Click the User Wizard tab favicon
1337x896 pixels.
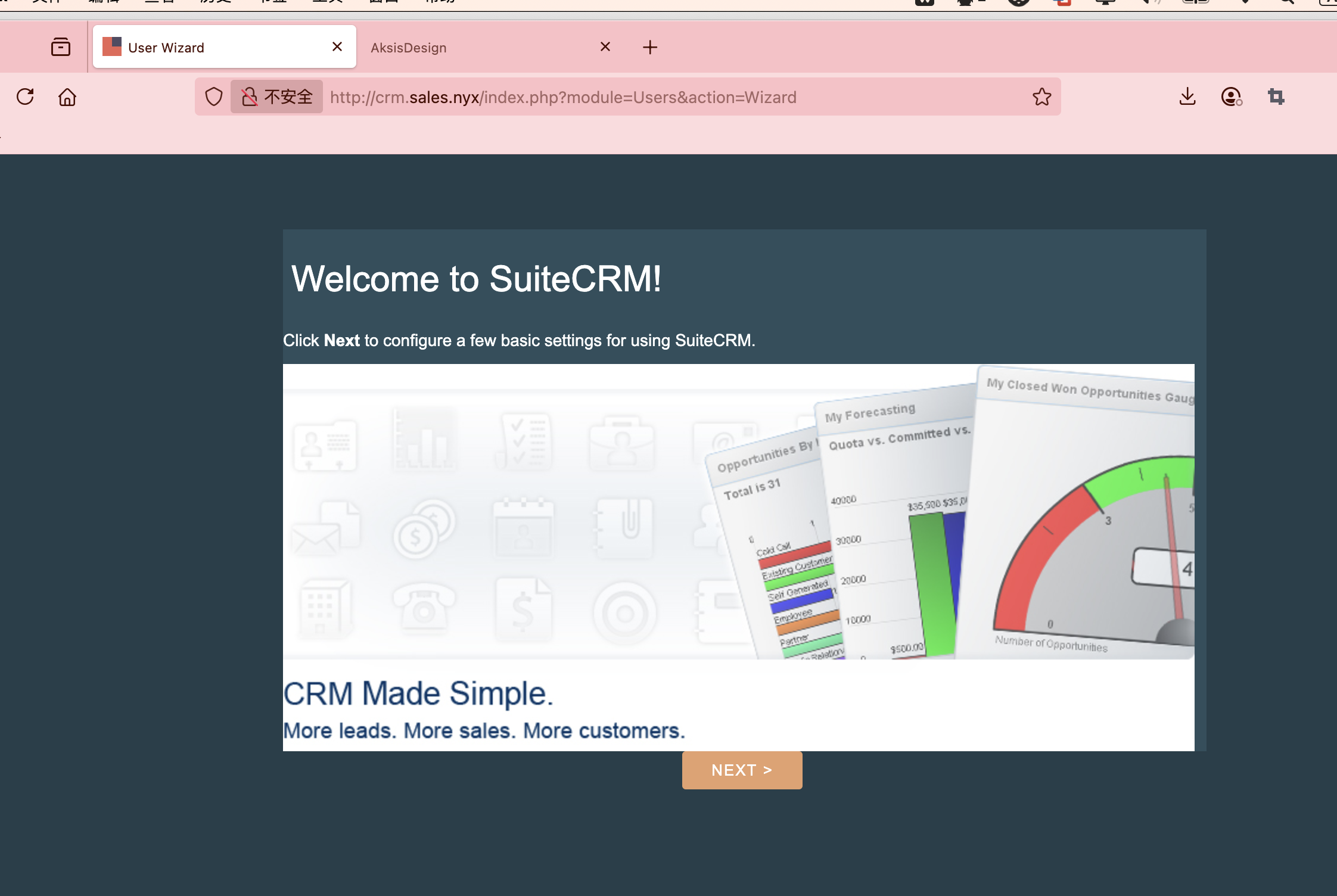coord(112,46)
